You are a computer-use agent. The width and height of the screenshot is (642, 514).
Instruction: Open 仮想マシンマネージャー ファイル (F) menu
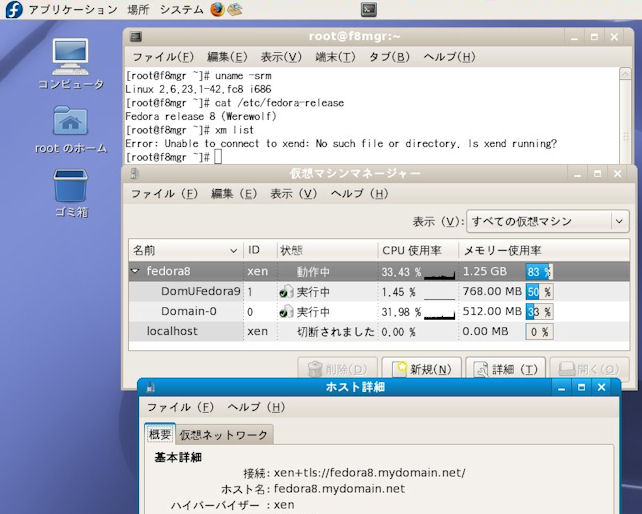(164, 193)
